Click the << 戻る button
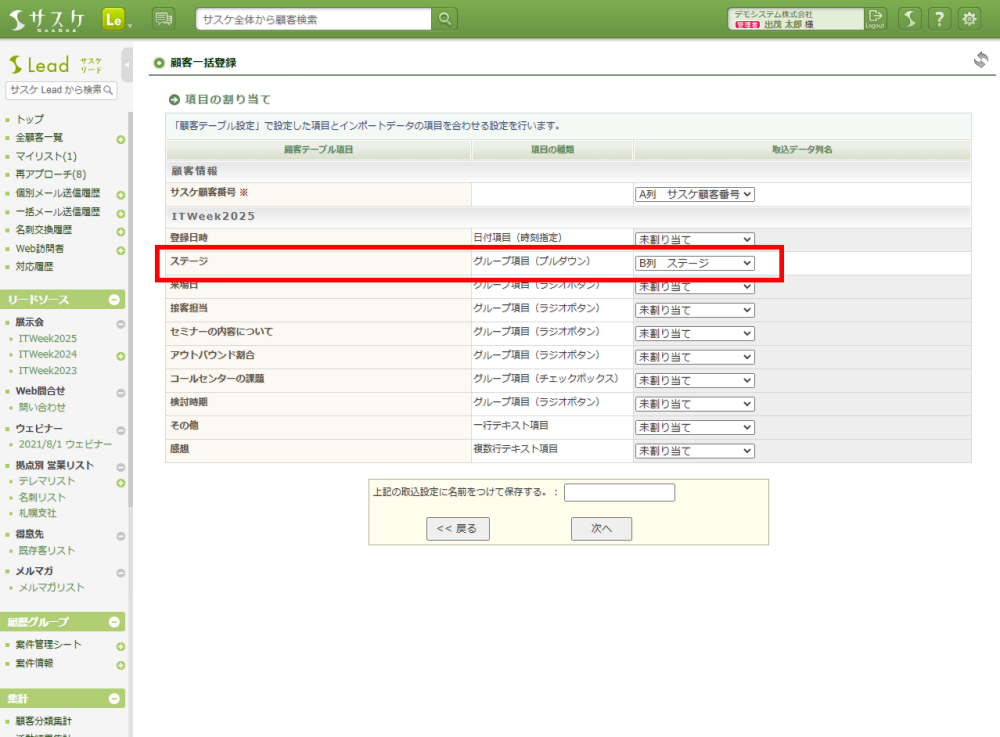The height and width of the screenshot is (737, 1000). 456,529
